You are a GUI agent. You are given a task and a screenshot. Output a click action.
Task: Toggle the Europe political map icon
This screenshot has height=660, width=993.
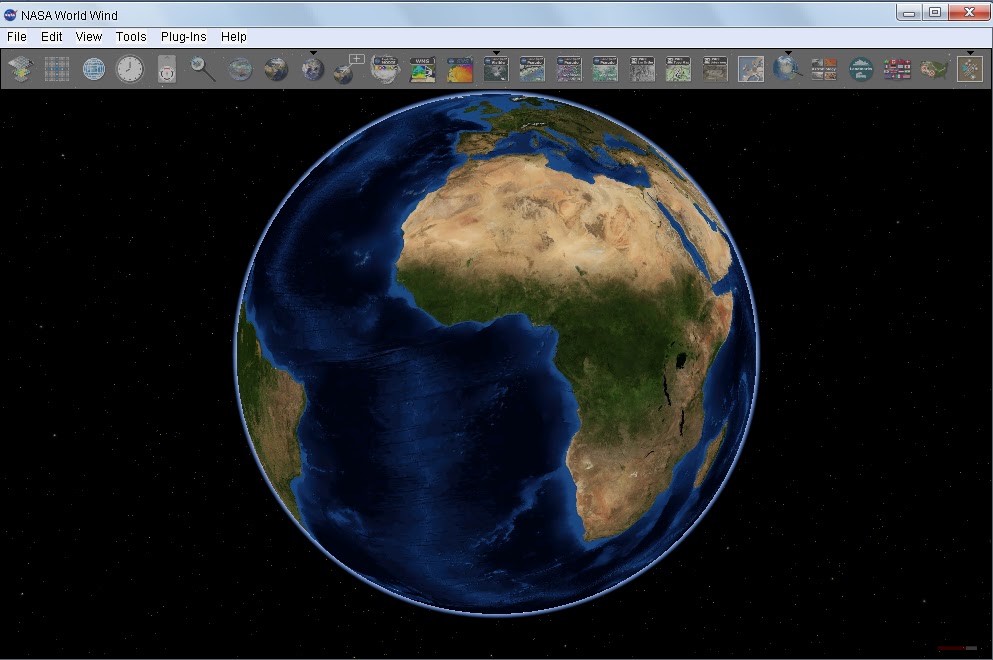pyautogui.click(x=751, y=69)
